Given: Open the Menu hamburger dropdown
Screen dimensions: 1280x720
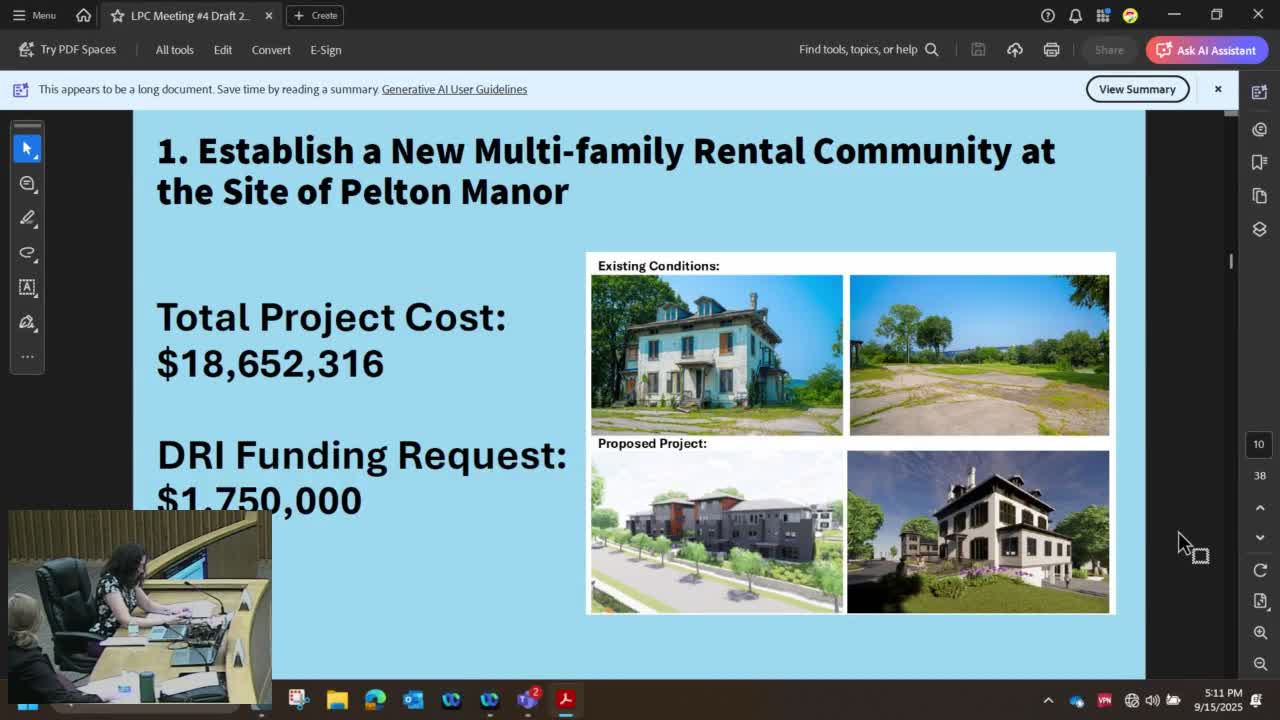Looking at the screenshot, I should (x=34, y=15).
